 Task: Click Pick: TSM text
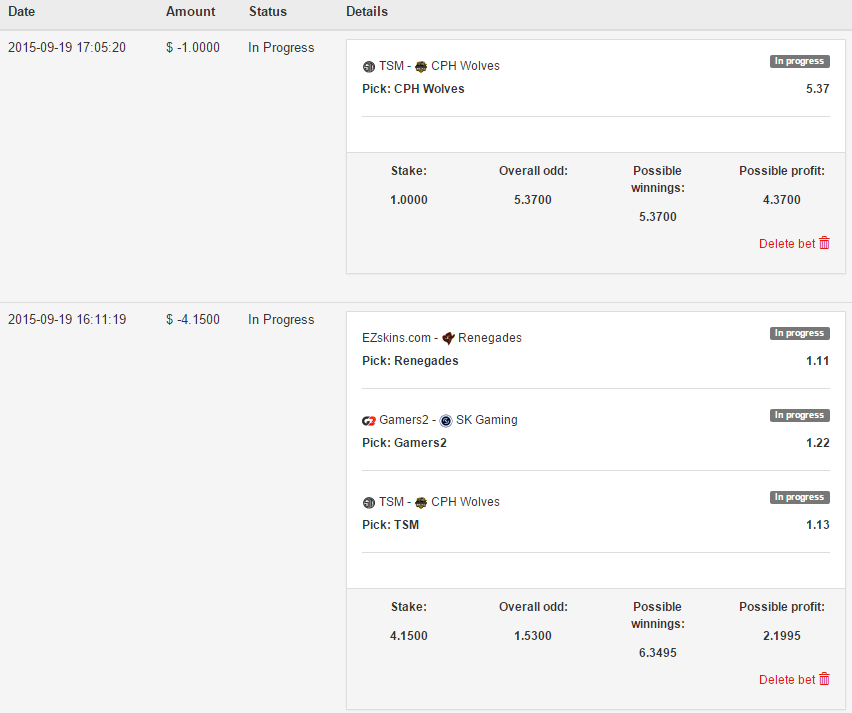point(391,524)
